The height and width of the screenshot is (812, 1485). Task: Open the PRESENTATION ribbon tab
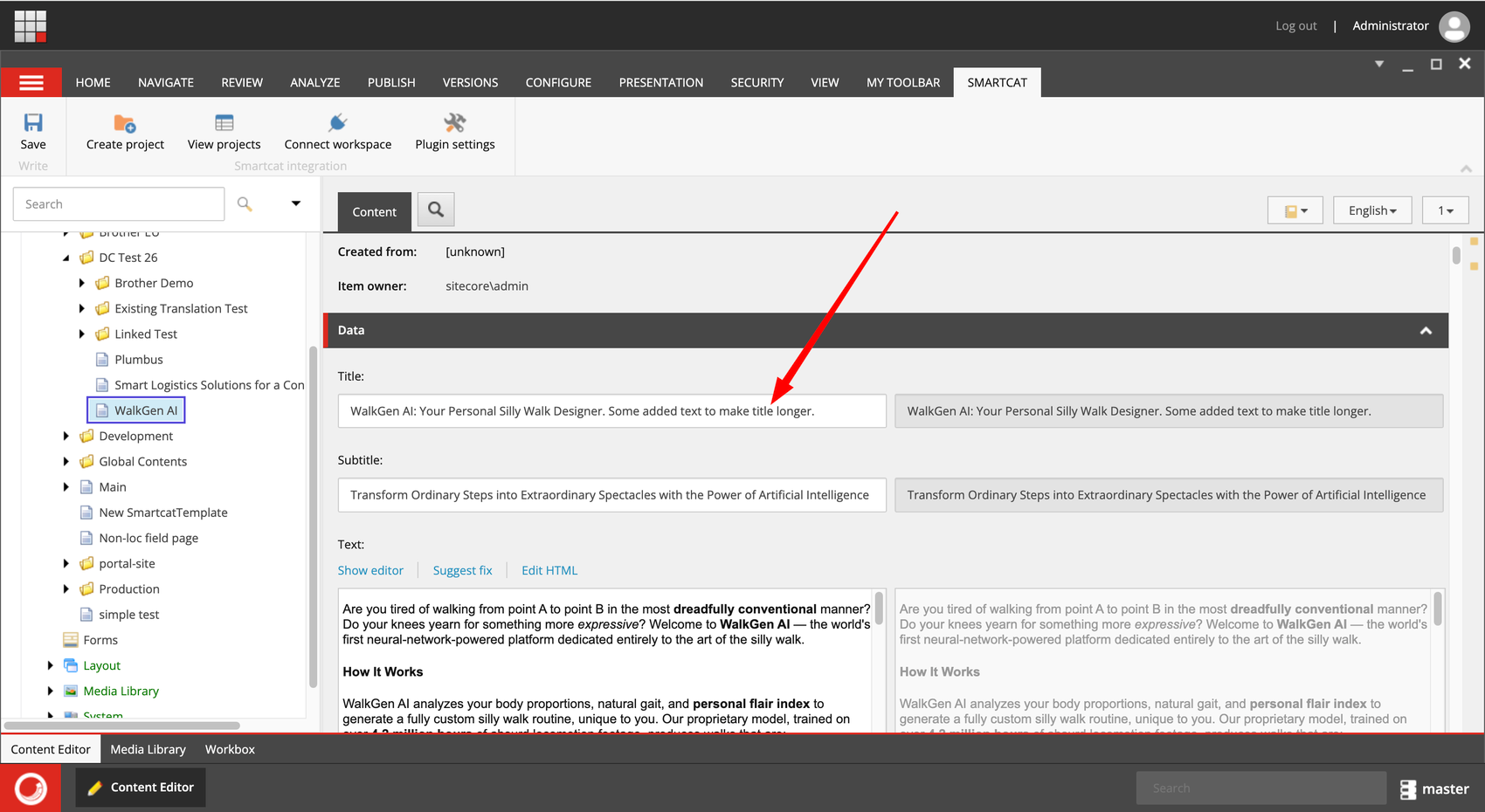point(661,82)
